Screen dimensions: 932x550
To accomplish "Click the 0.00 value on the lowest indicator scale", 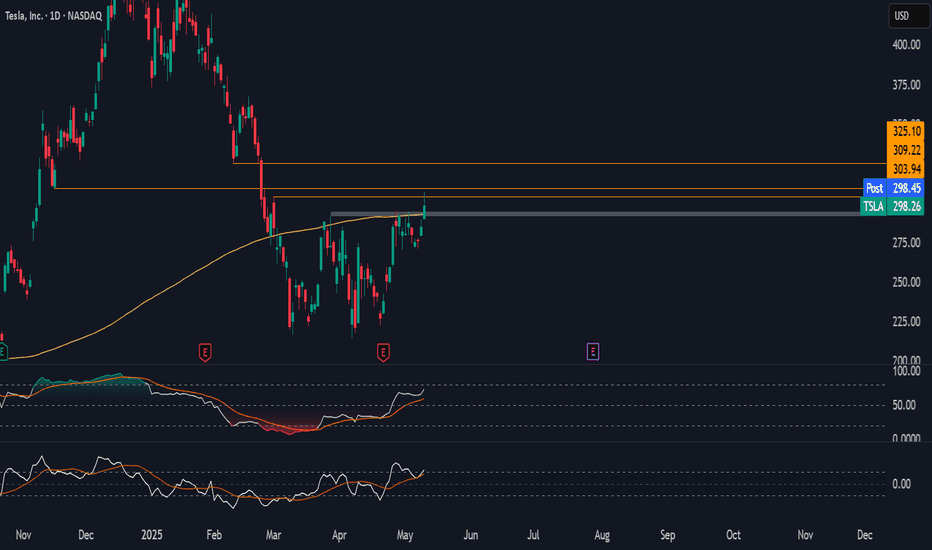I will (902, 484).
